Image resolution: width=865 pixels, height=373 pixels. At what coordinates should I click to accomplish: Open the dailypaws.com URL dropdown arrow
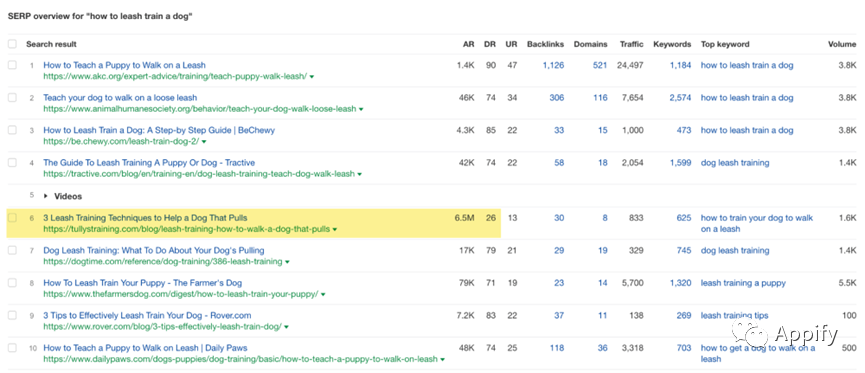point(442,359)
